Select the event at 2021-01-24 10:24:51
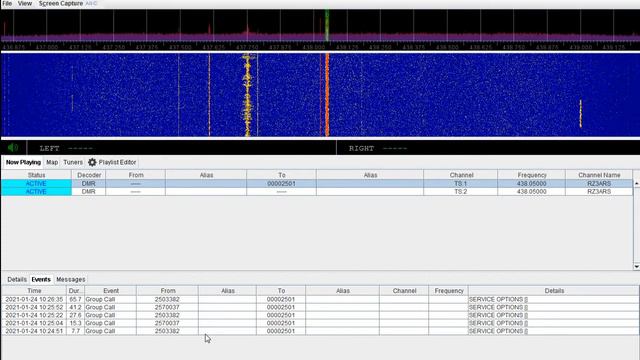The width and height of the screenshot is (640, 360). click(320, 331)
